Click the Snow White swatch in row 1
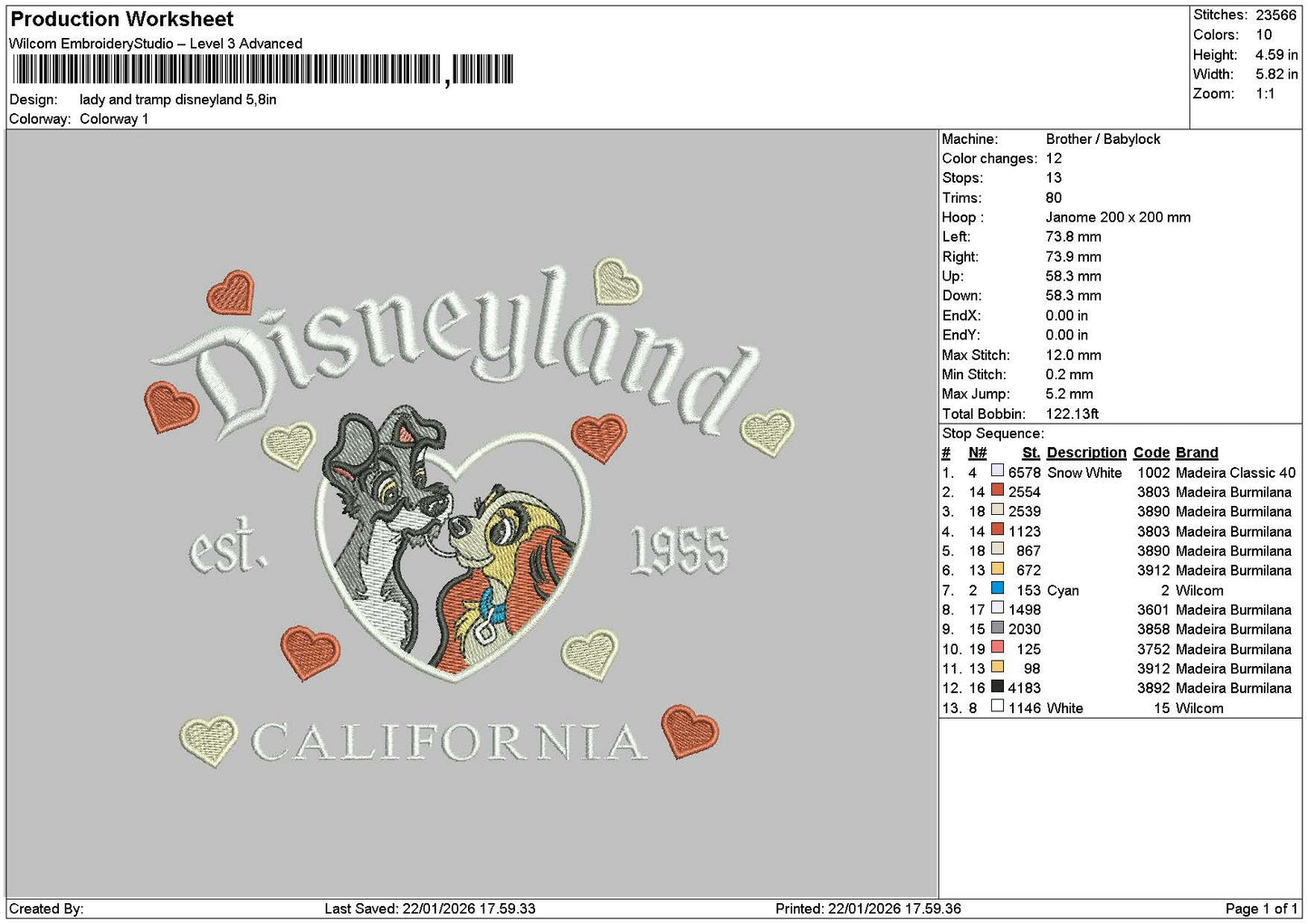The width and height of the screenshot is (1308, 924). click(998, 472)
